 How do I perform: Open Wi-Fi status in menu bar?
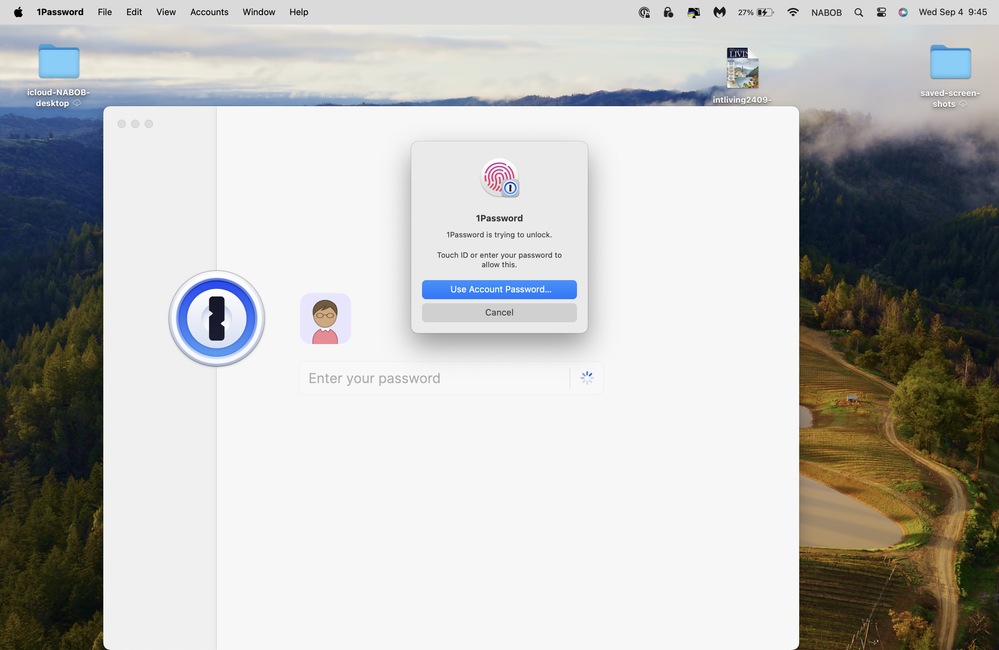pos(793,12)
